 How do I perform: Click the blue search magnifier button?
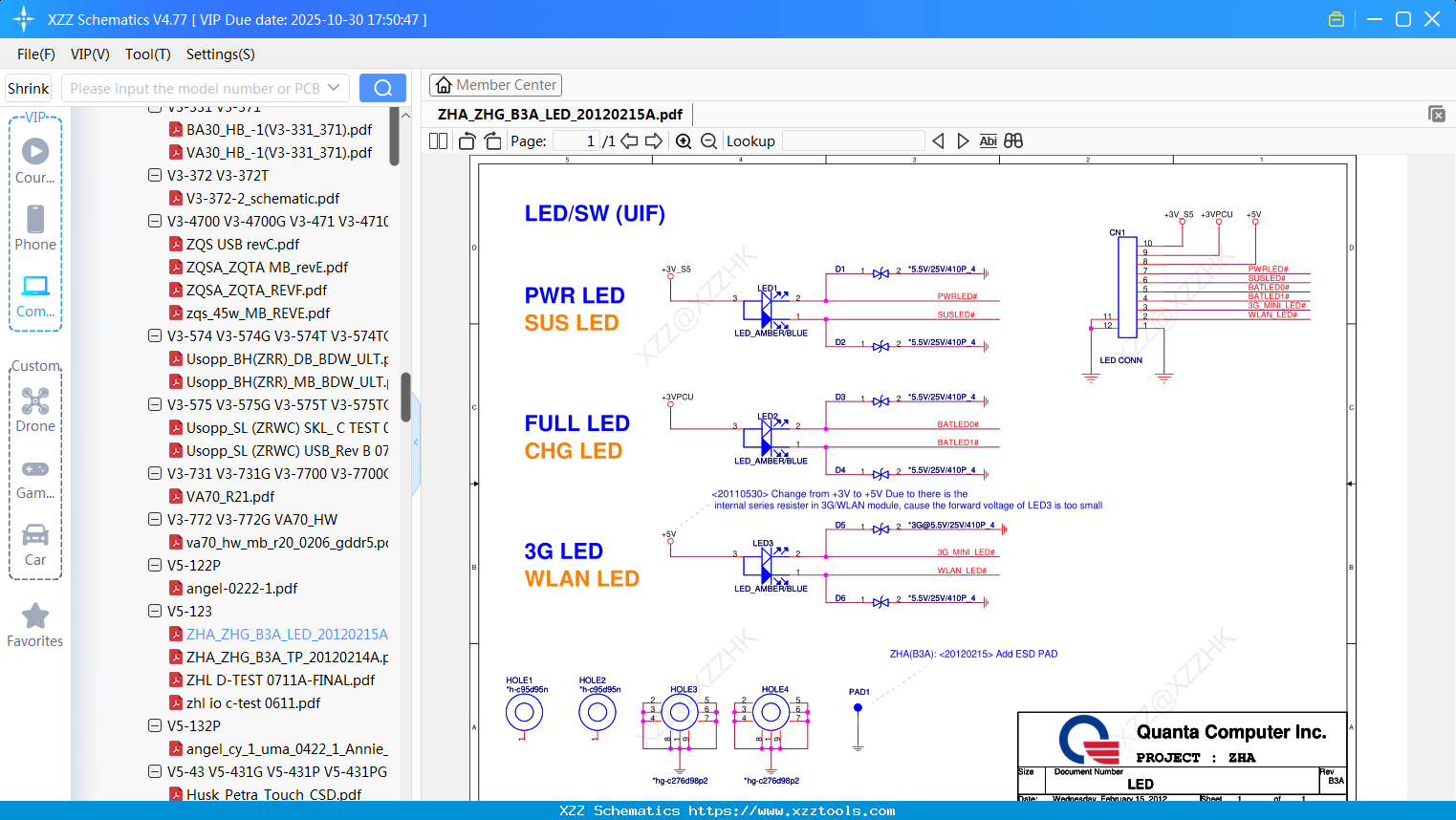pyautogui.click(x=382, y=88)
